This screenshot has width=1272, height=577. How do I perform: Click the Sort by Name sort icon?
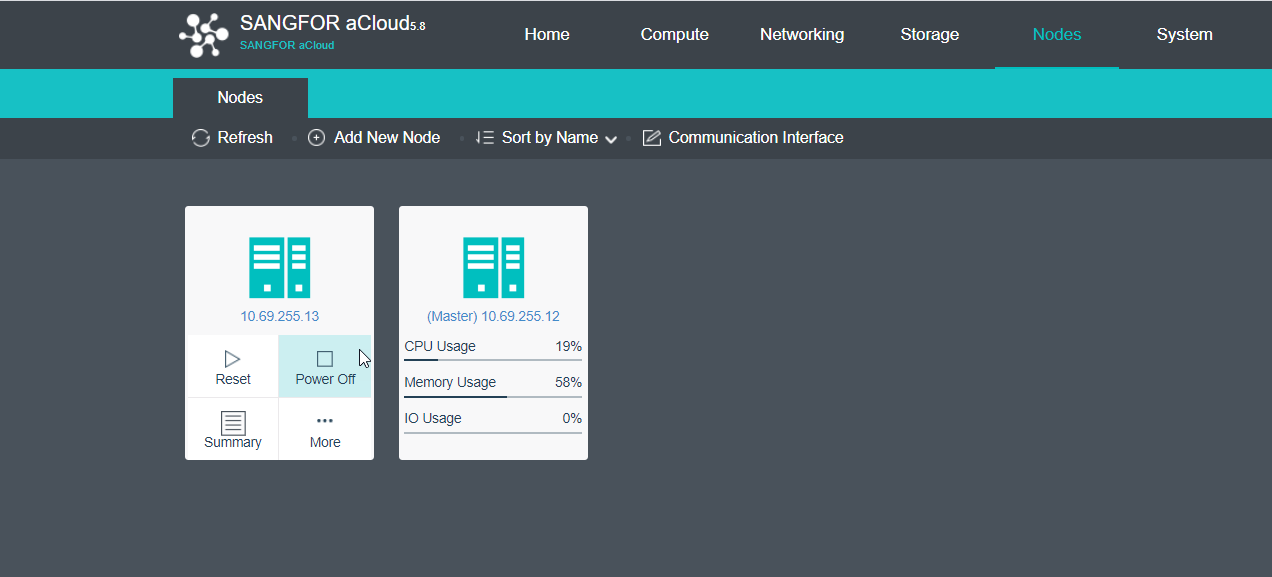coord(484,138)
